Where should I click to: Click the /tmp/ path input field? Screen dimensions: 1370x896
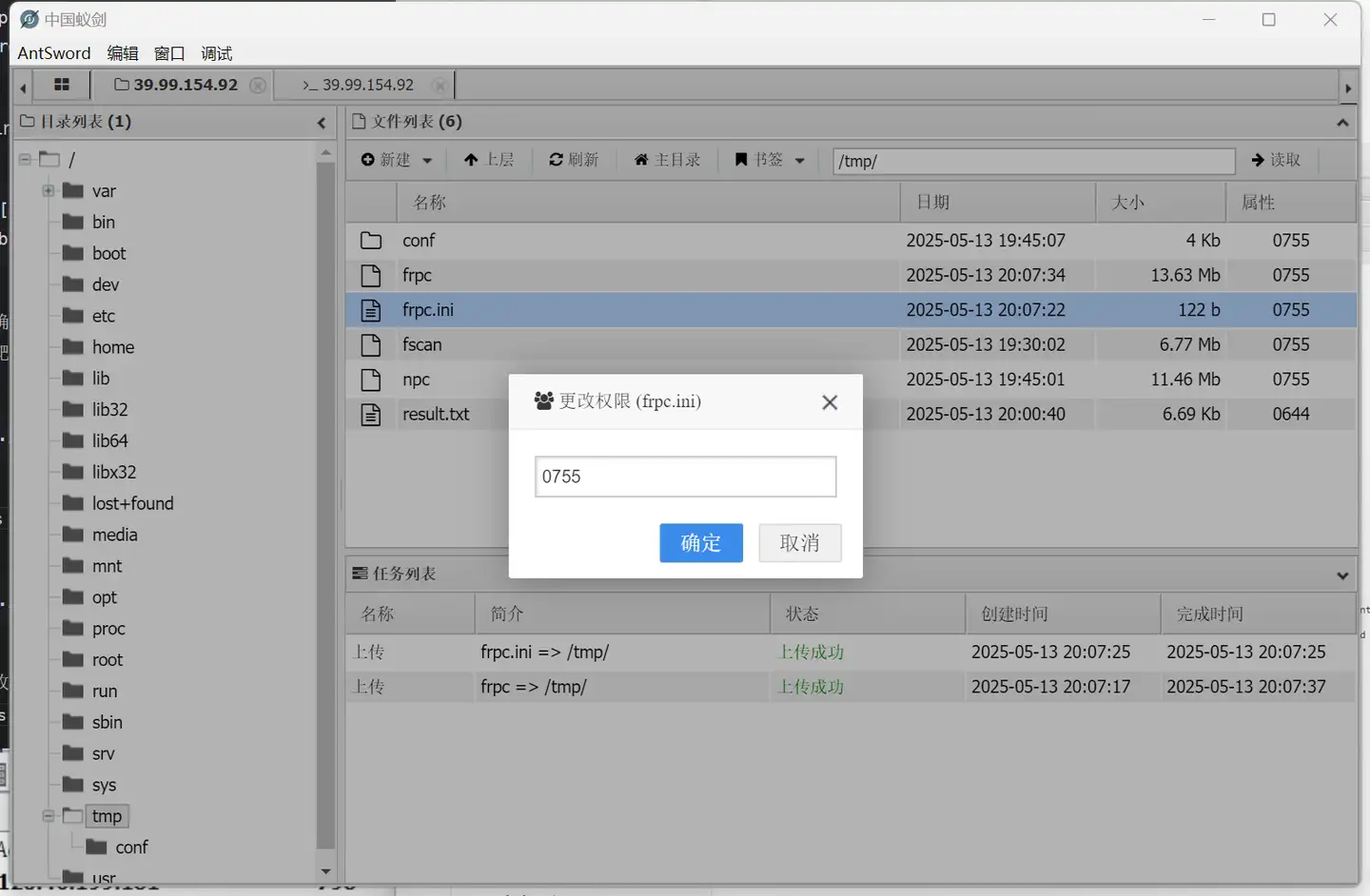pyautogui.click(x=1033, y=161)
